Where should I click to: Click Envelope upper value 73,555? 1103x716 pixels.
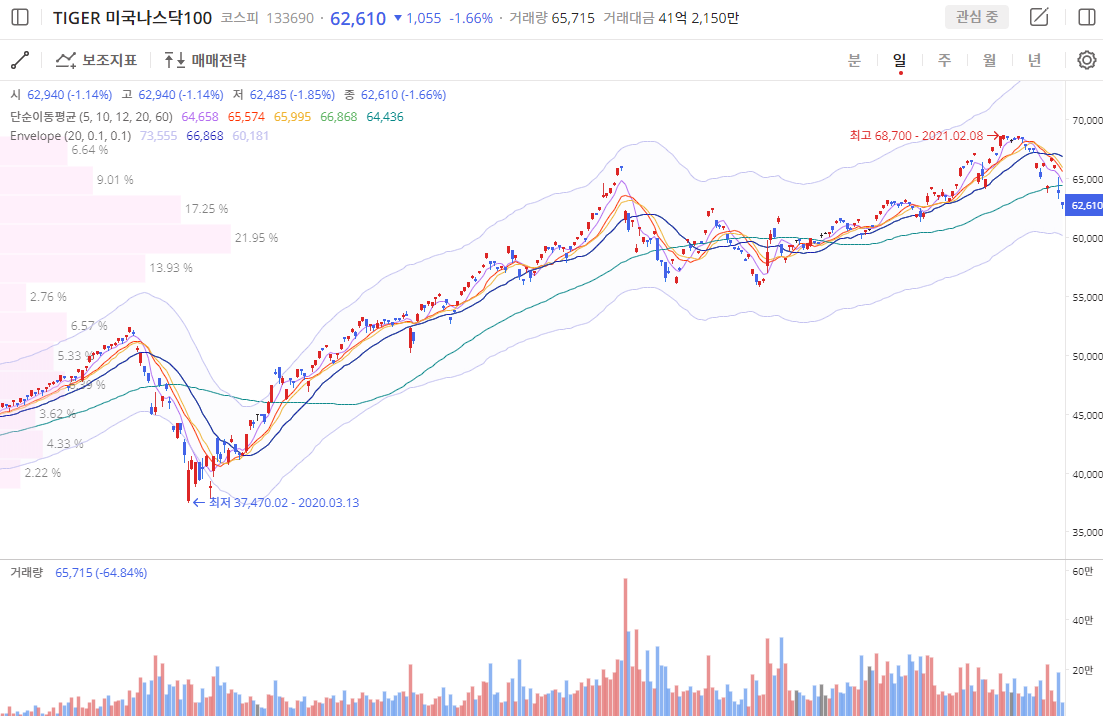[158, 136]
